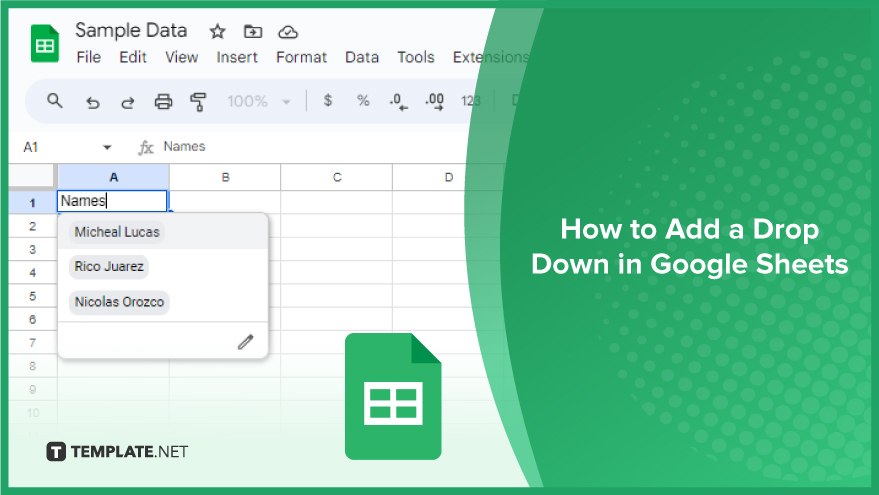Select row 2 header
The height and width of the screenshot is (495, 879).
[33, 226]
